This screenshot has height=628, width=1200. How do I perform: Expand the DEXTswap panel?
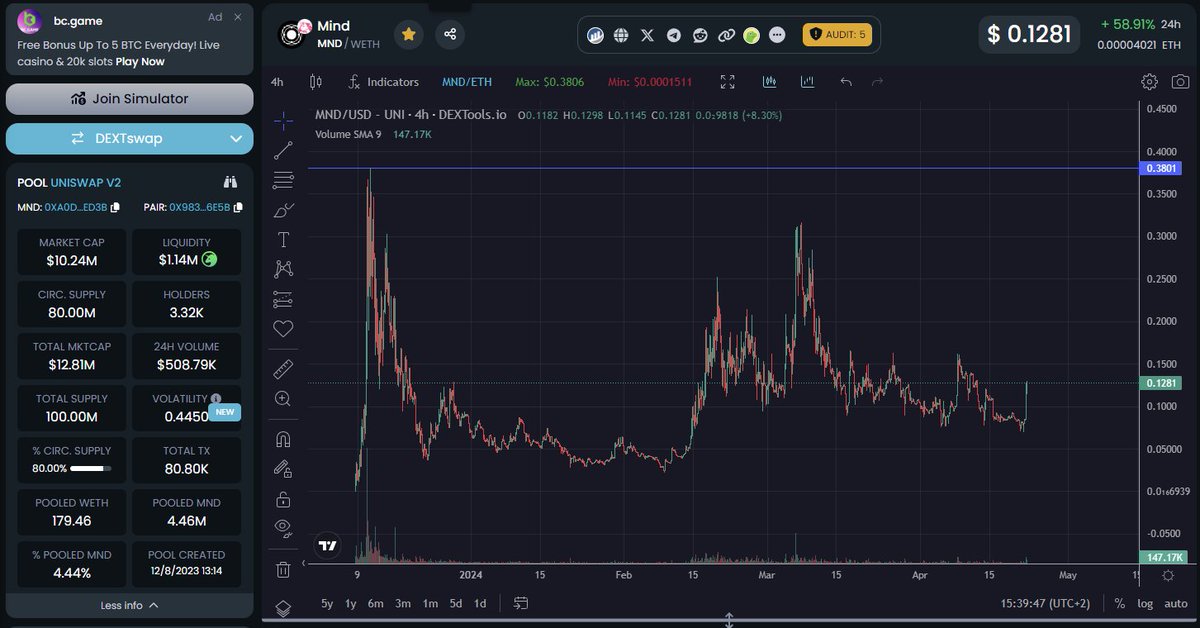tap(129, 138)
